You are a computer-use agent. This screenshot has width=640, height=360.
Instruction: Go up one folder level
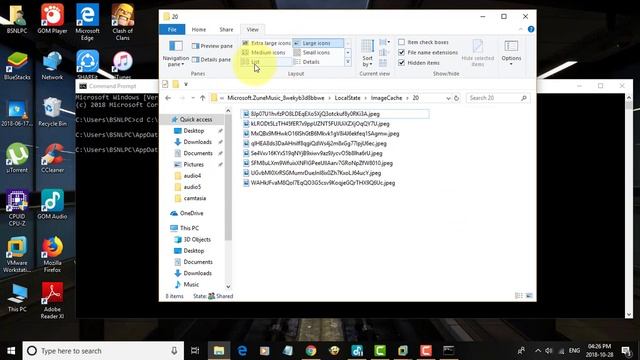click(202, 98)
